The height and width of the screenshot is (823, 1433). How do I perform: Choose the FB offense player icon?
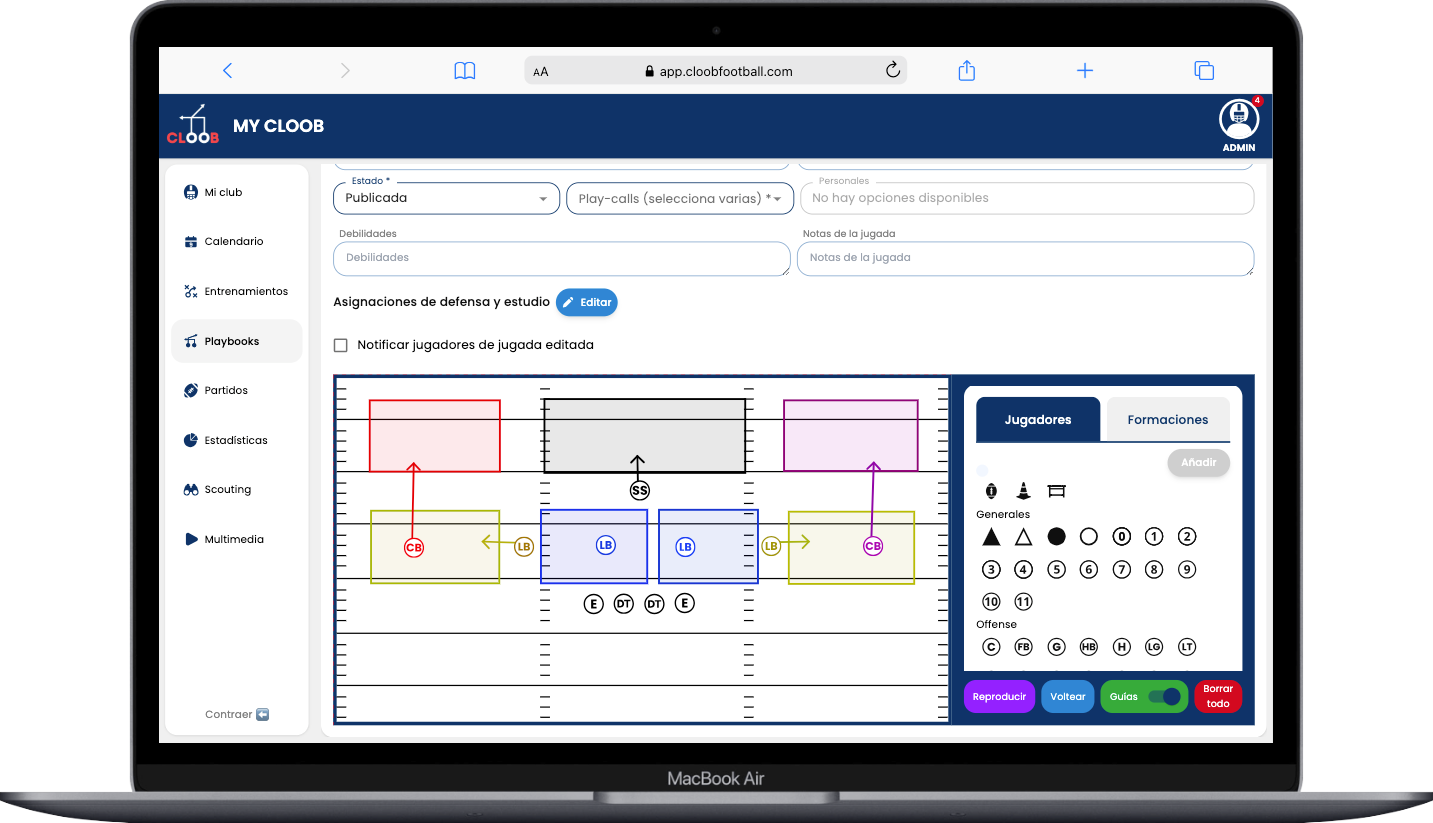coord(1023,647)
